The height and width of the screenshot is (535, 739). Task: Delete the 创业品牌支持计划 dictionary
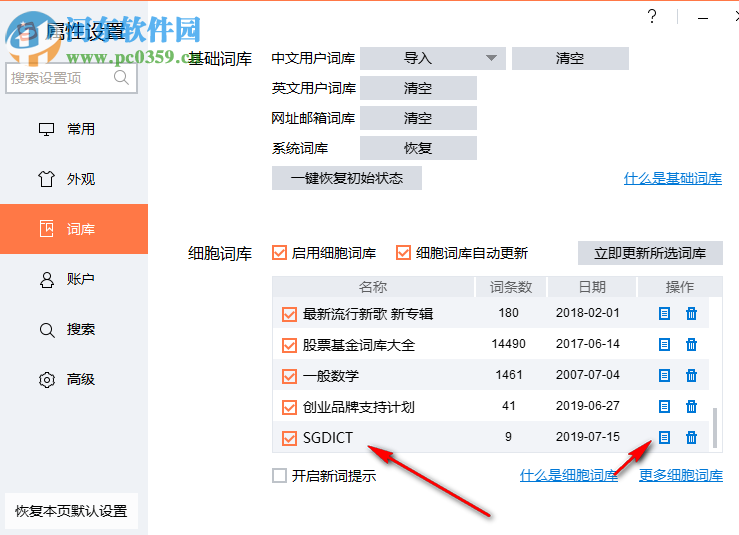pos(691,406)
